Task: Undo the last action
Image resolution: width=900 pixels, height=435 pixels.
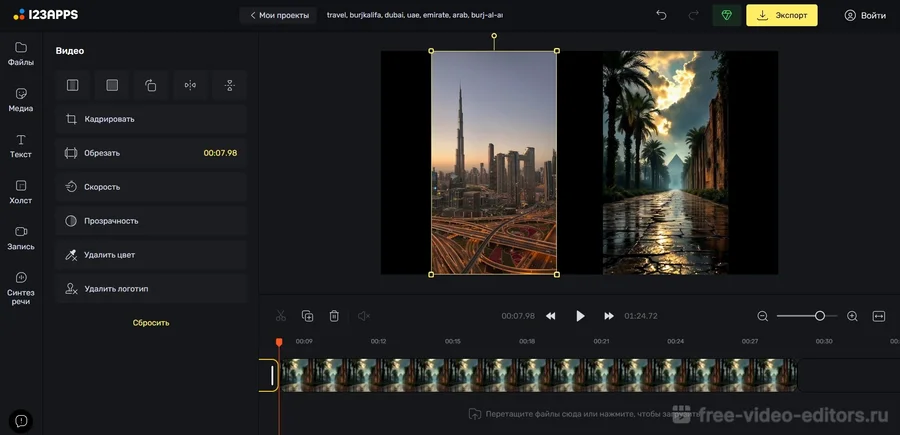Action: point(661,15)
